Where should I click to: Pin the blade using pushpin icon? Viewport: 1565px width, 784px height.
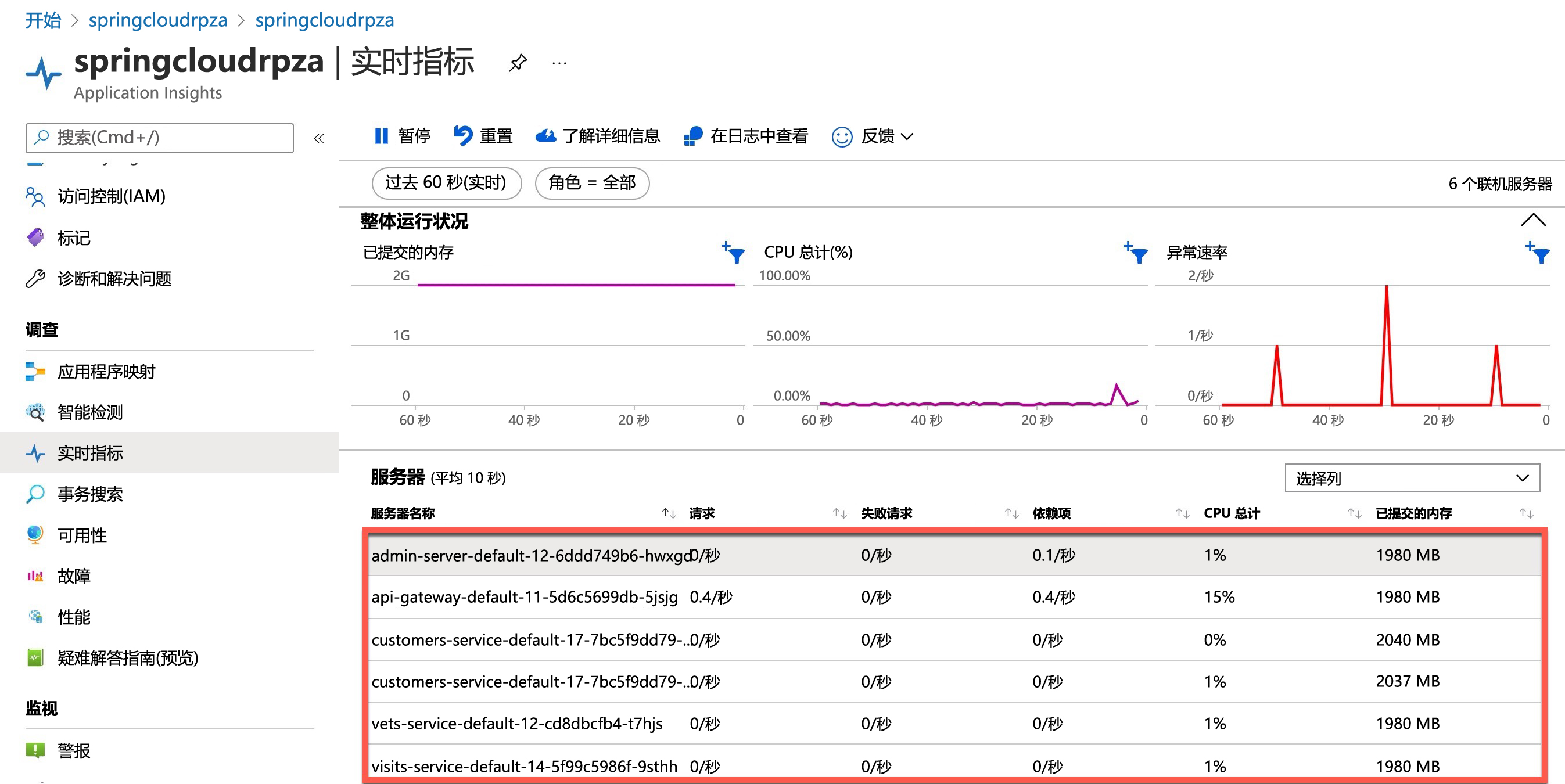tap(517, 63)
